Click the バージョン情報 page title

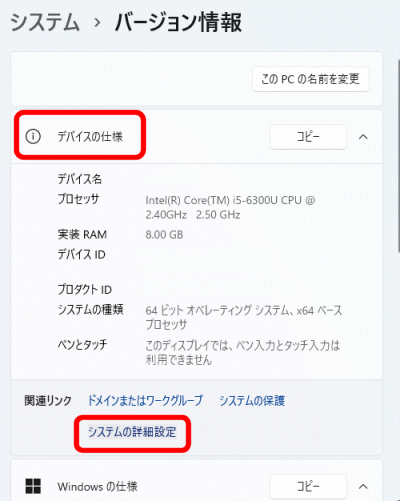tap(178, 22)
